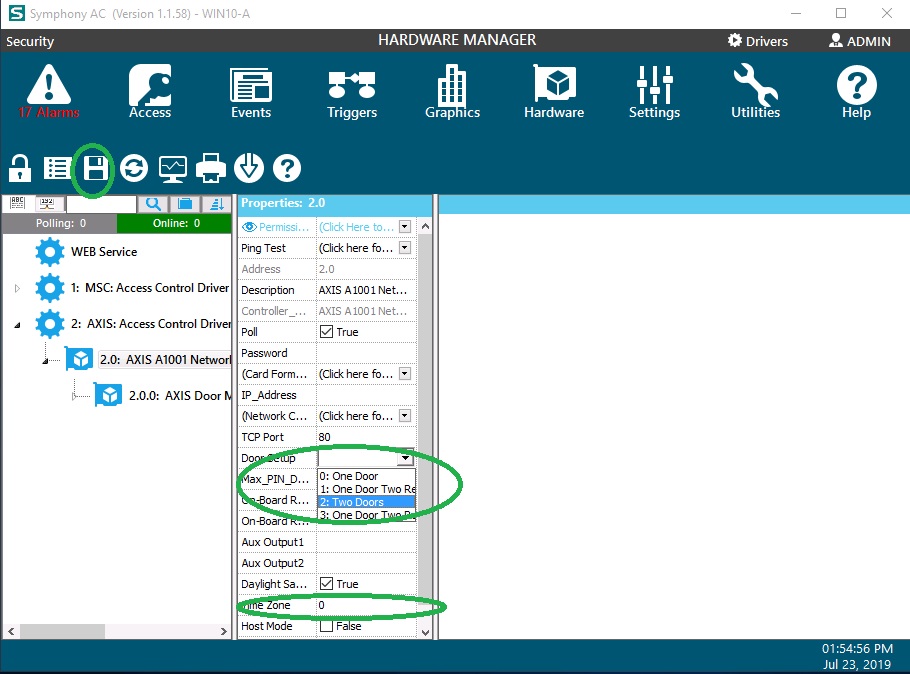Click the sort icon in tree panel
The image size is (910, 674).
tap(217, 204)
